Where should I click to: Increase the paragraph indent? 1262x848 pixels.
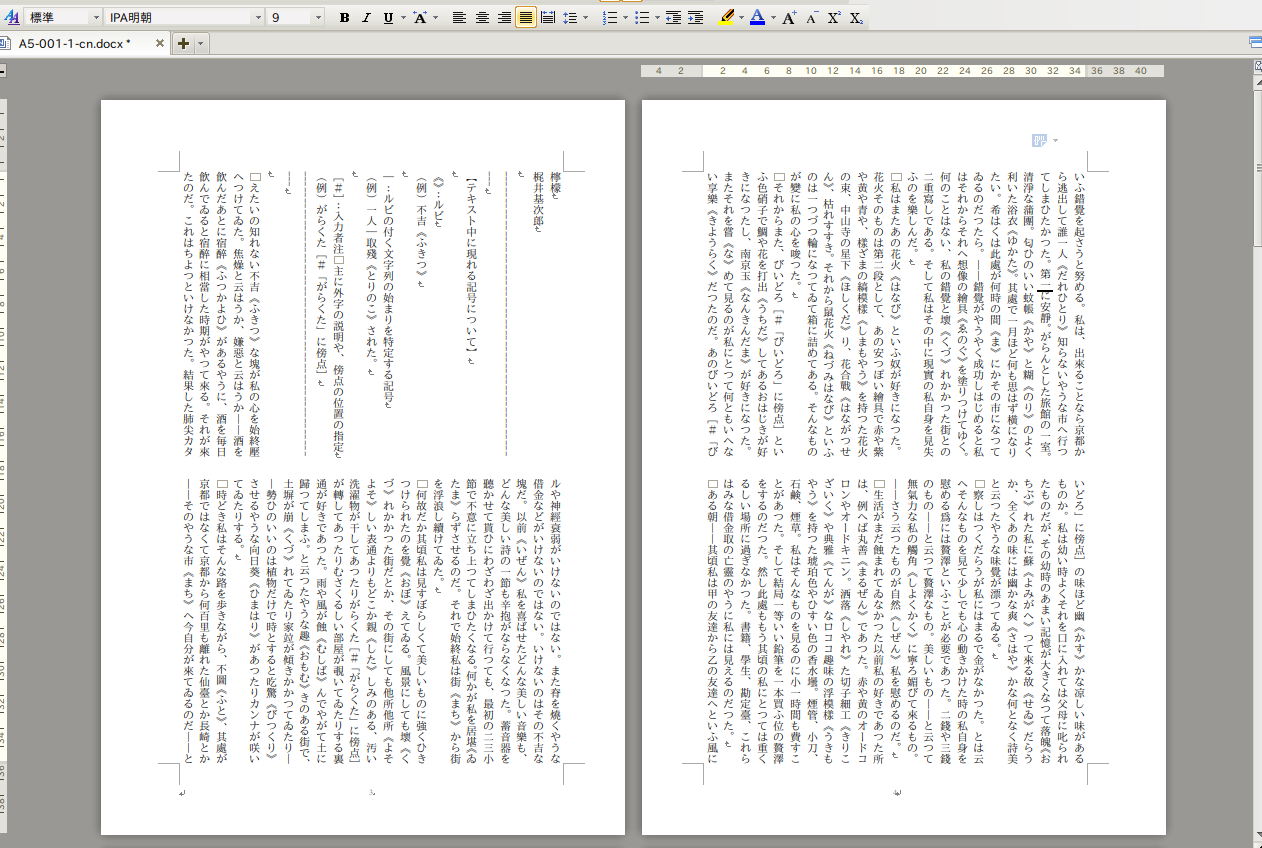[694, 18]
